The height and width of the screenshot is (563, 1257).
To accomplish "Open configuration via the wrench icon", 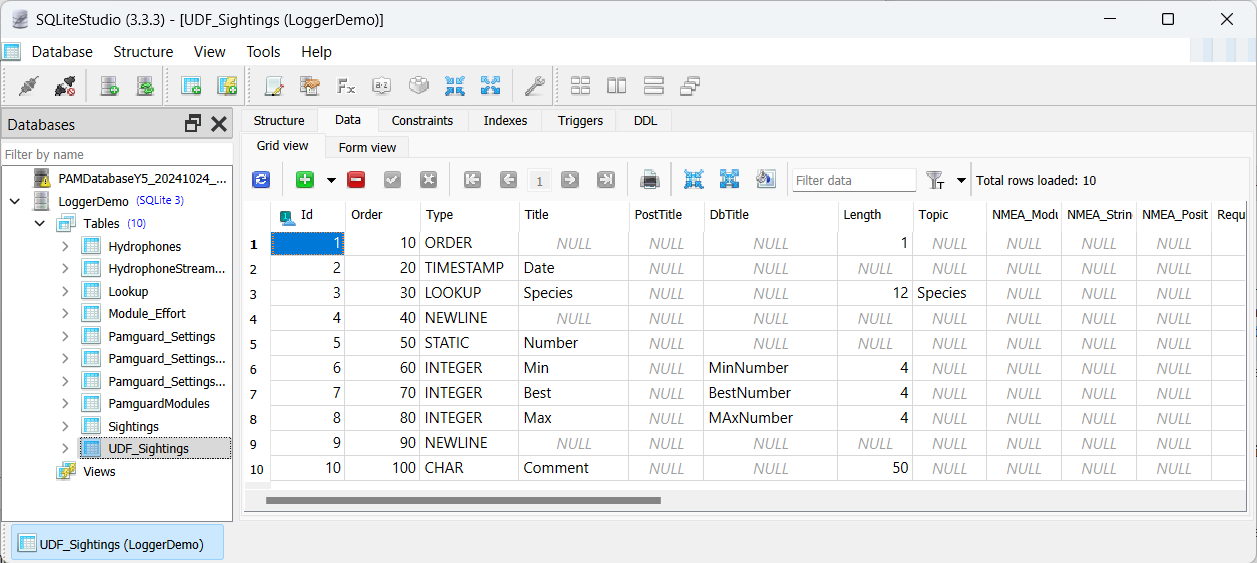I will click(x=535, y=86).
